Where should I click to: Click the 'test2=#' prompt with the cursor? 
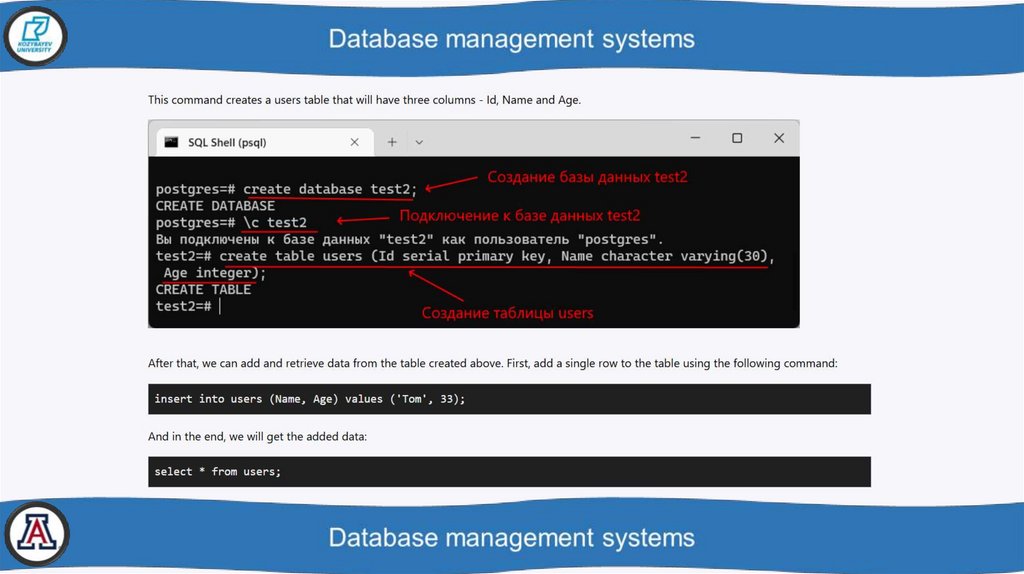click(x=184, y=306)
